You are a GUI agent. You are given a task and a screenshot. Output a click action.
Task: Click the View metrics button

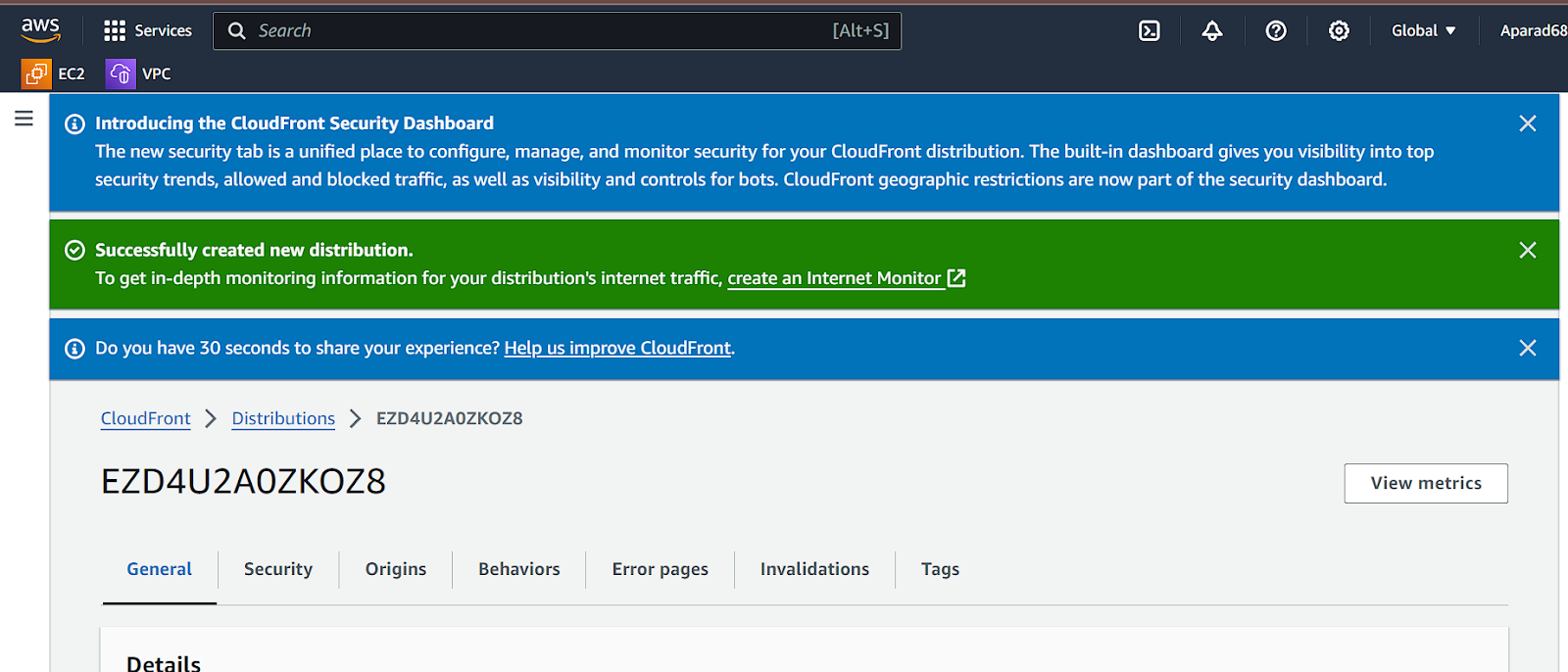[1426, 483]
